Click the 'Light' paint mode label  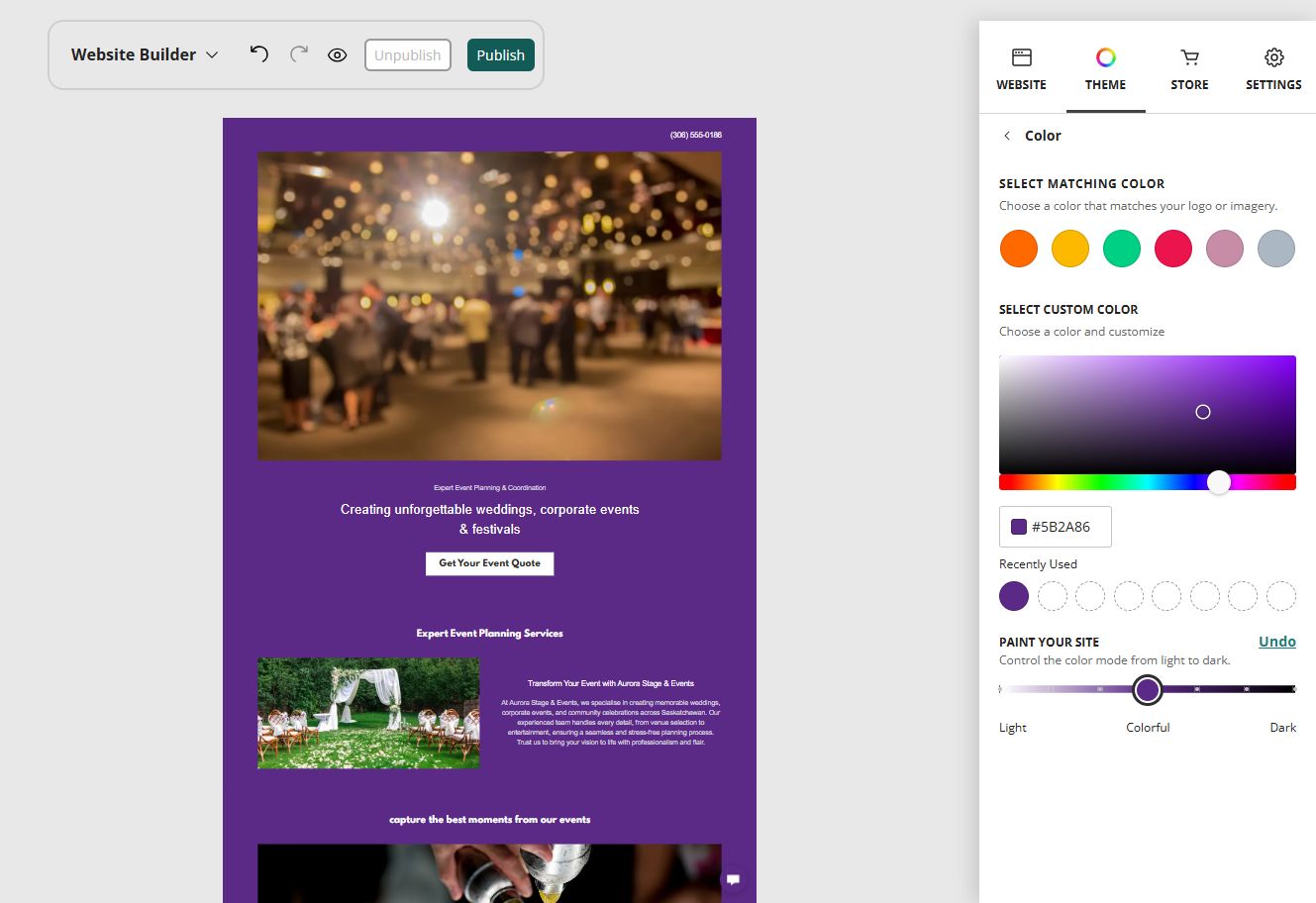coord(1013,728)
